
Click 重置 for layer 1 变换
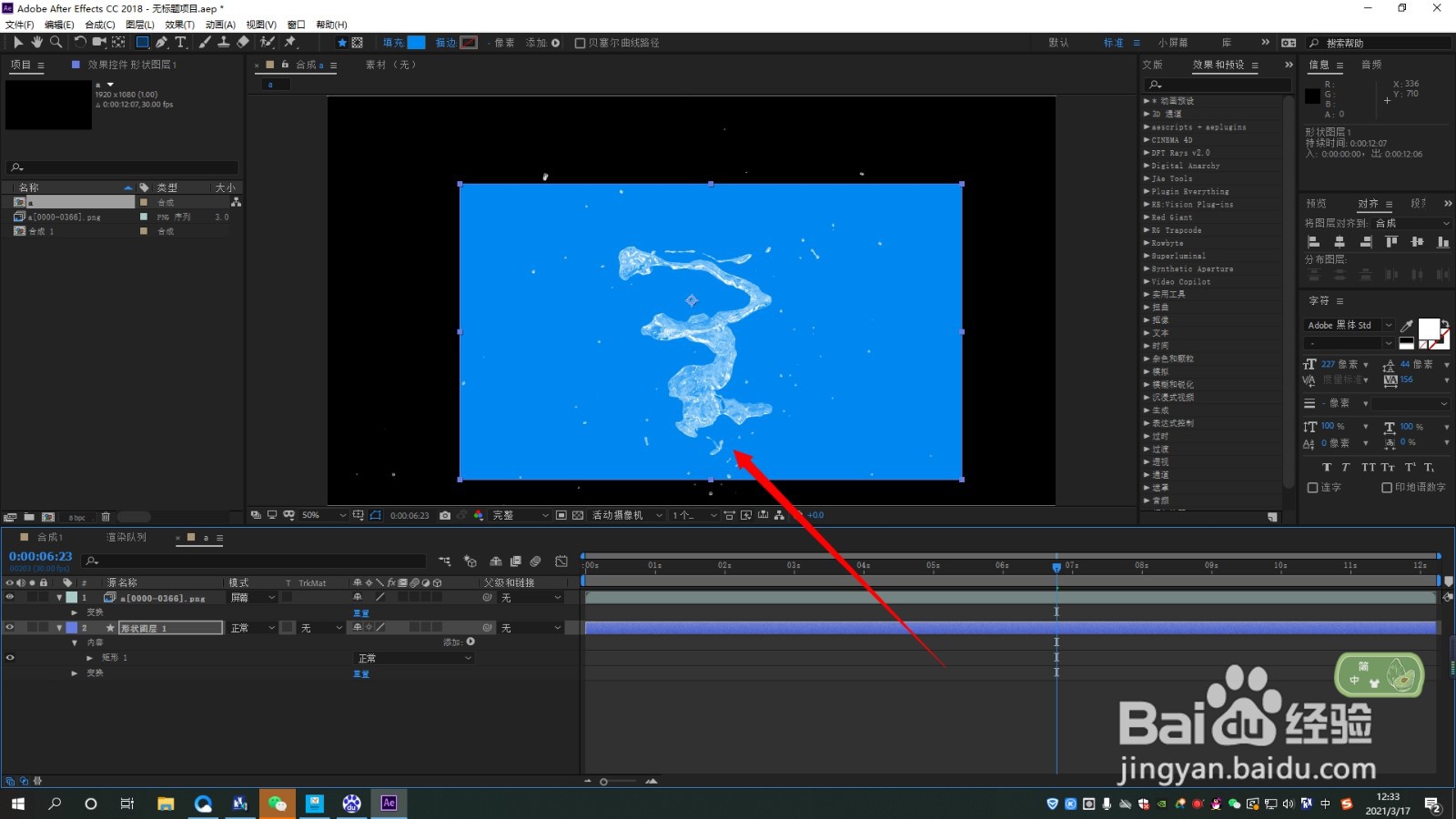[x=361, y=613]
